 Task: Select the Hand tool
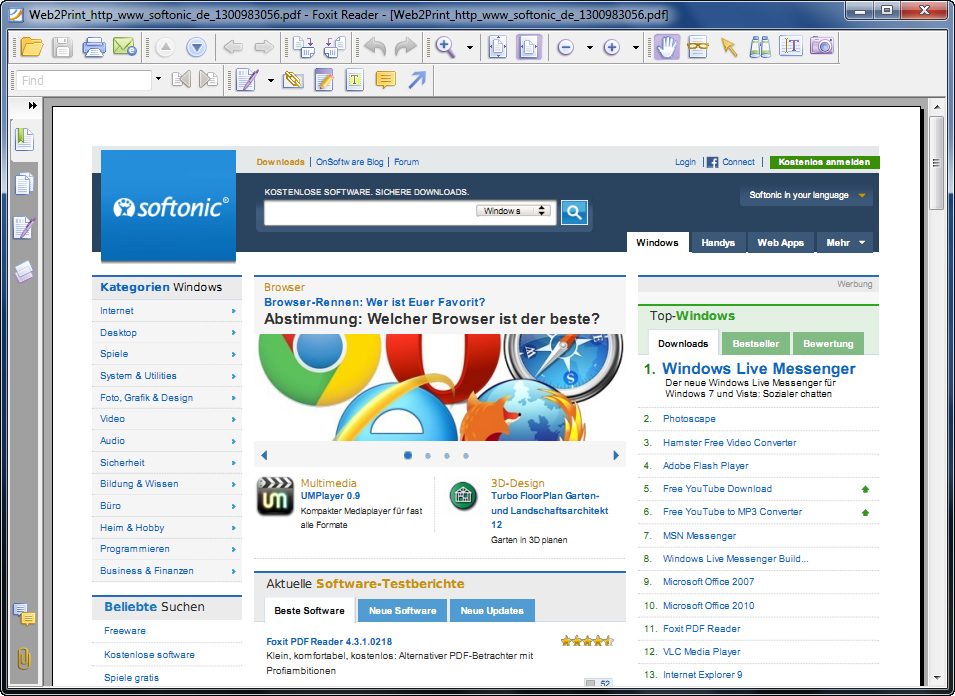(667, 47)
